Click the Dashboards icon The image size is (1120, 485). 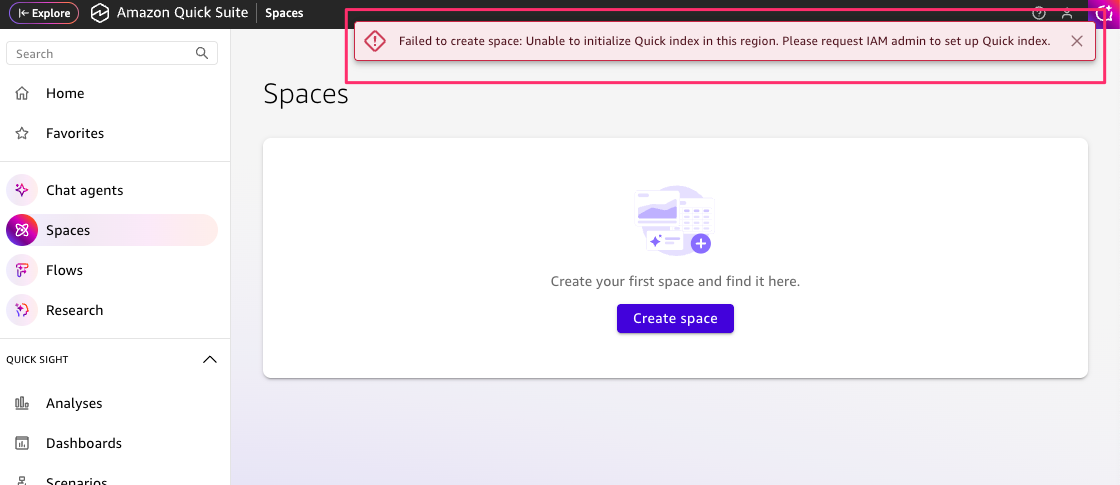click(x=22, y=444)
